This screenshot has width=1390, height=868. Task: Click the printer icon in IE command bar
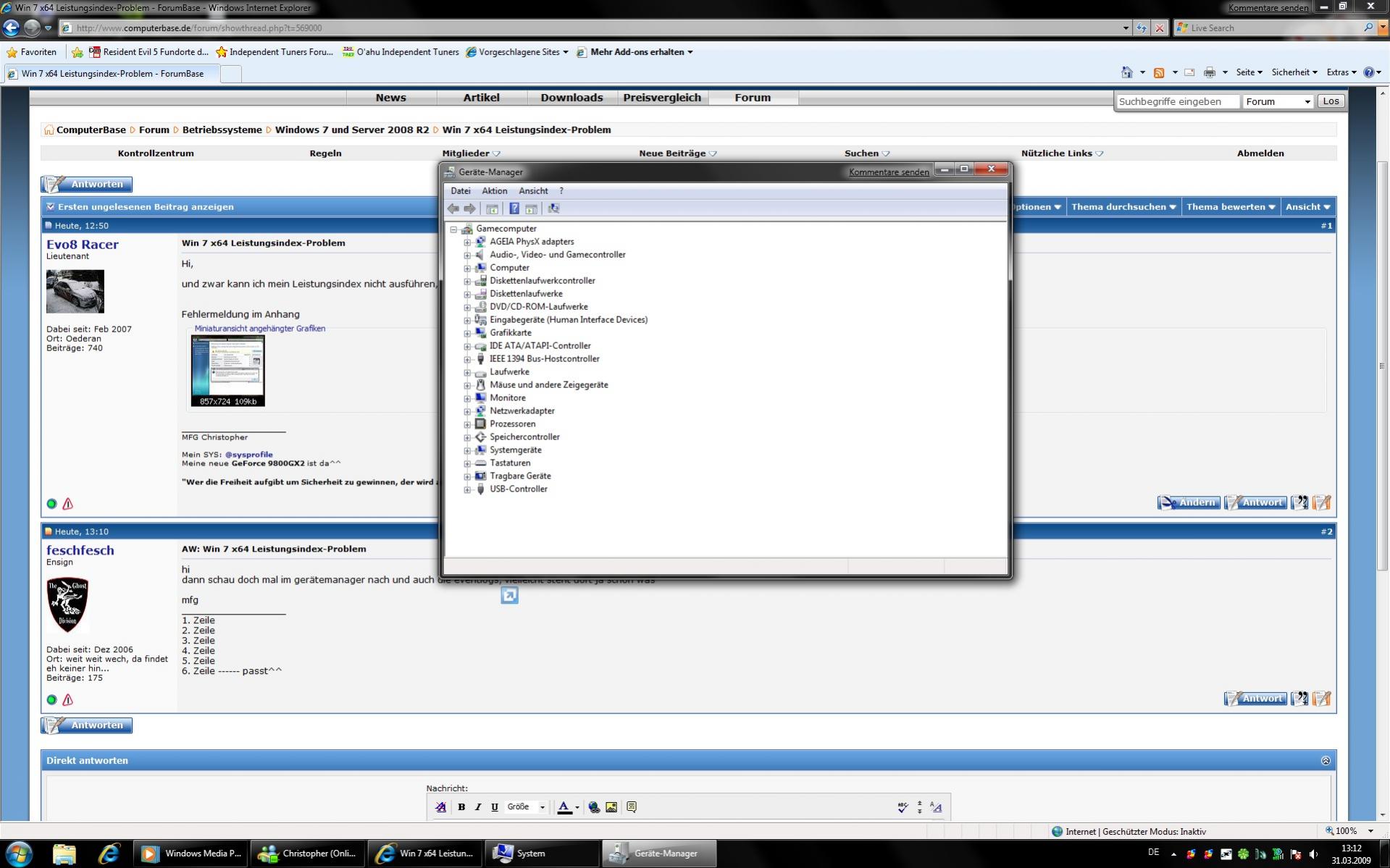pyautogui.click(x=1209, y=72)
